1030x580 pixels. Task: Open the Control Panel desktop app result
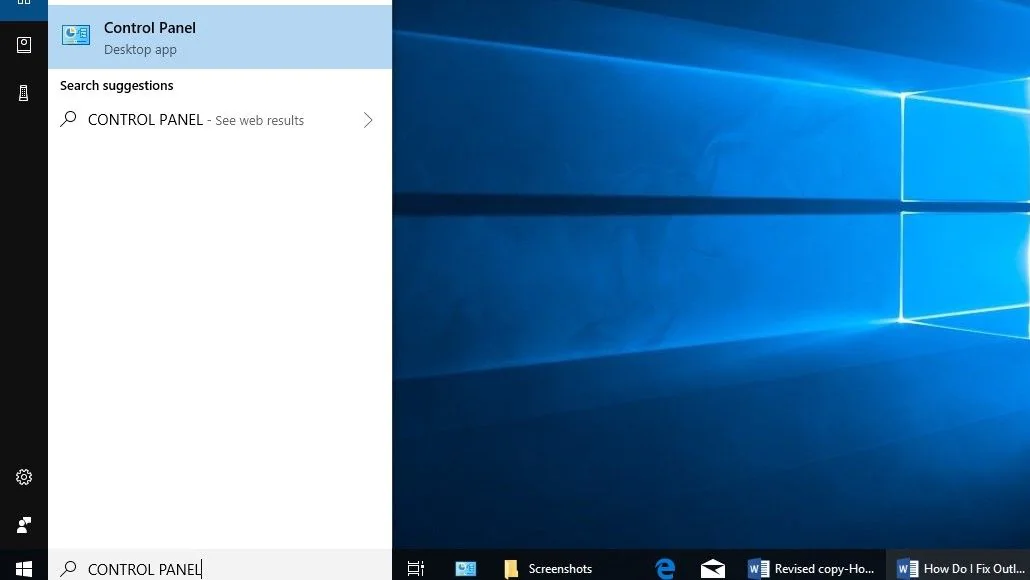tap(220, 37)
